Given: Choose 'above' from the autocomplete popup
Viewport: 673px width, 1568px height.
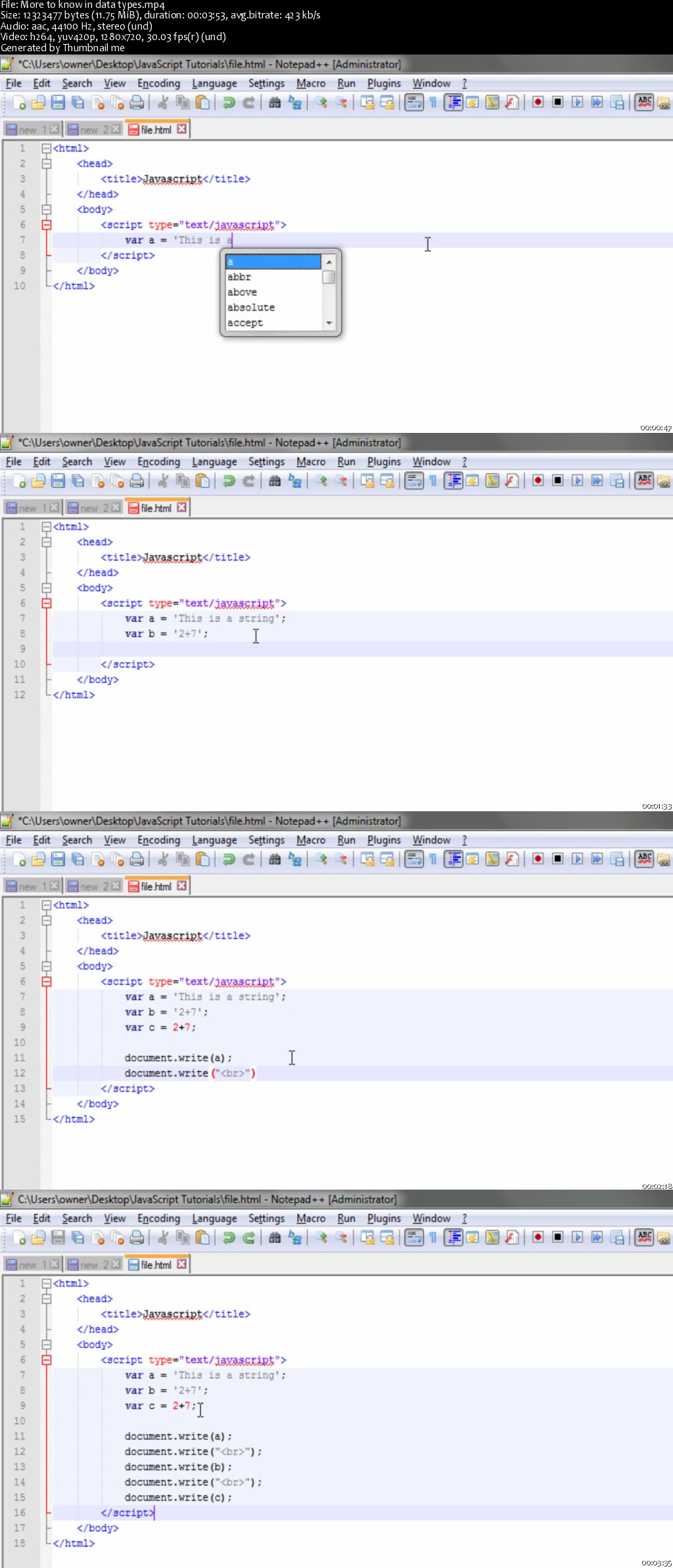Looking at the screenshot, I should (x=273, y=292).
